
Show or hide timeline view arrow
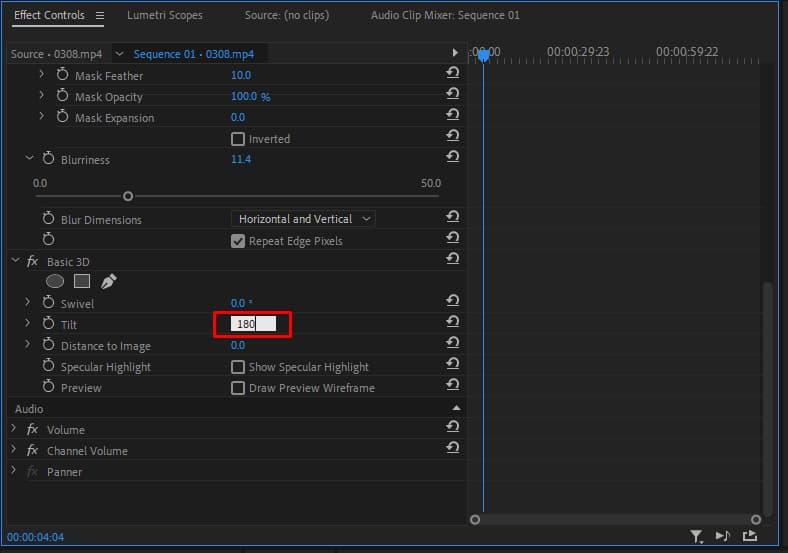(x=455, y=53)
